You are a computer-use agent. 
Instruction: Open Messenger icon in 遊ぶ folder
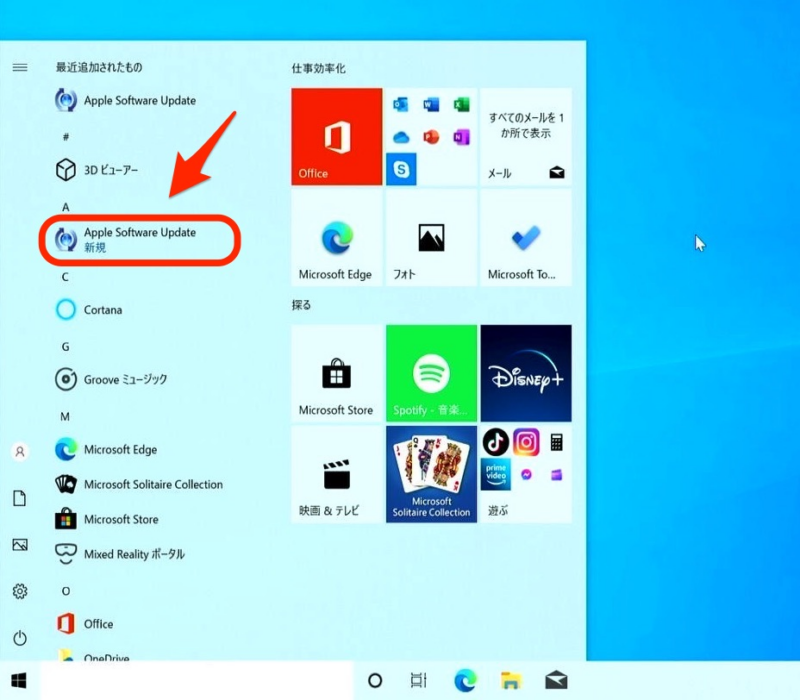point(526,474)
